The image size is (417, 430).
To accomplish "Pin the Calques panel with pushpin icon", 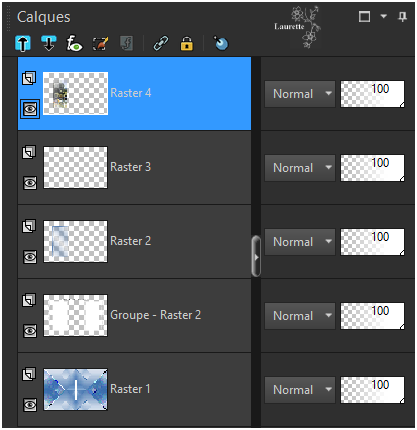I will point(402,17).
